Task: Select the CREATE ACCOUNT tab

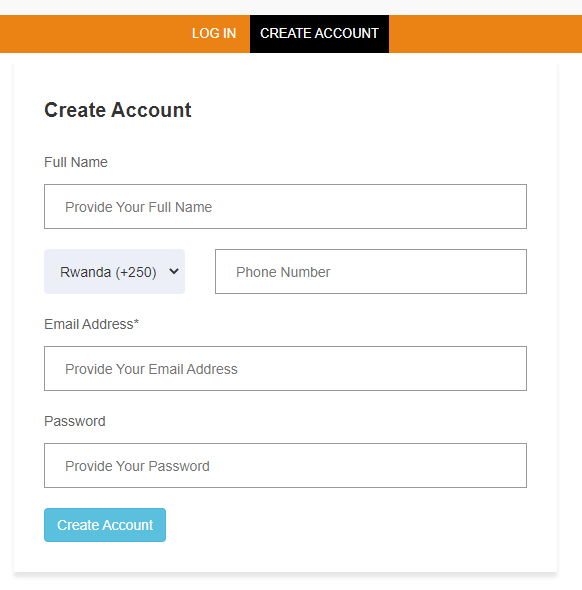Action: (x=319, y=33)
